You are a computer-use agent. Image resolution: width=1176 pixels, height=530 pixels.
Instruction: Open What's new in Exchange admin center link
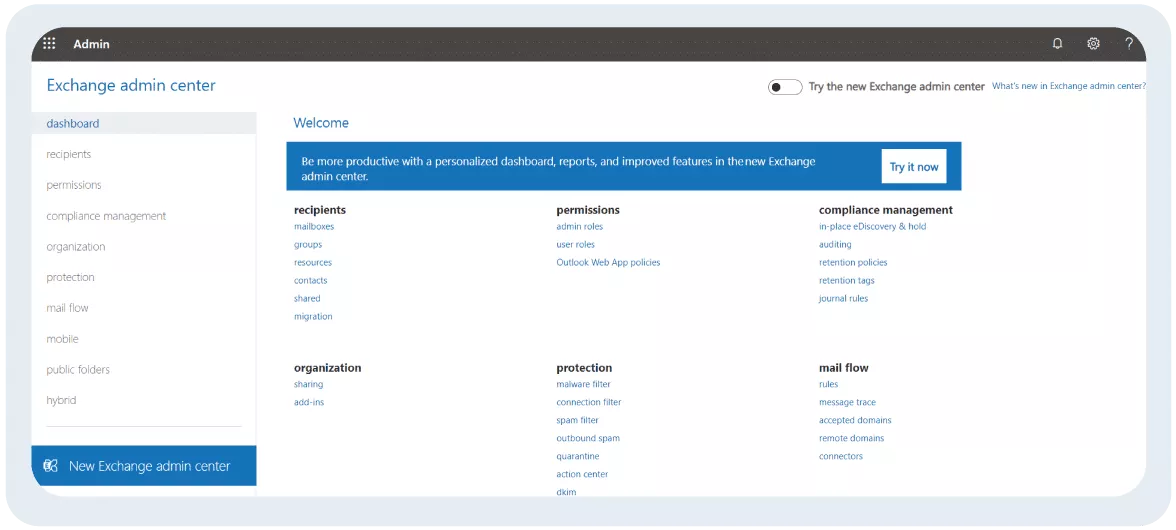(x=1069, y=86)
